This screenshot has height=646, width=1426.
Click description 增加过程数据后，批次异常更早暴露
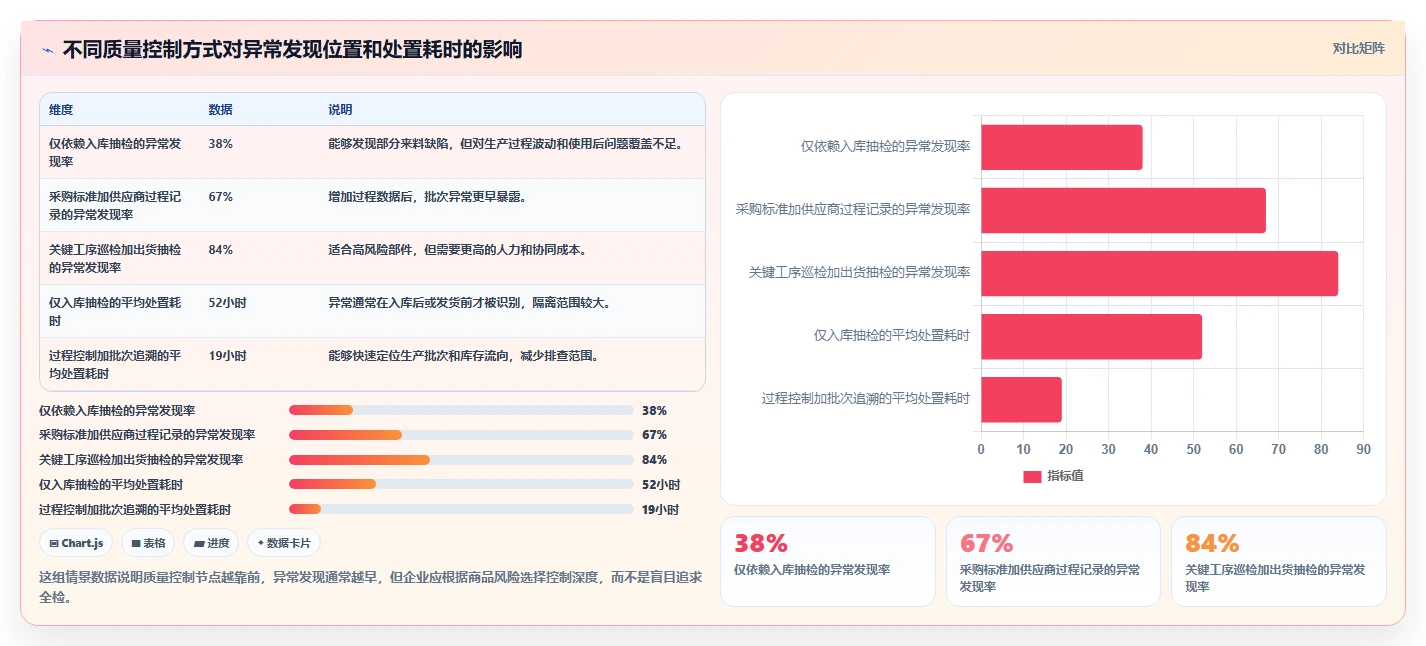(x=427, y=197)
